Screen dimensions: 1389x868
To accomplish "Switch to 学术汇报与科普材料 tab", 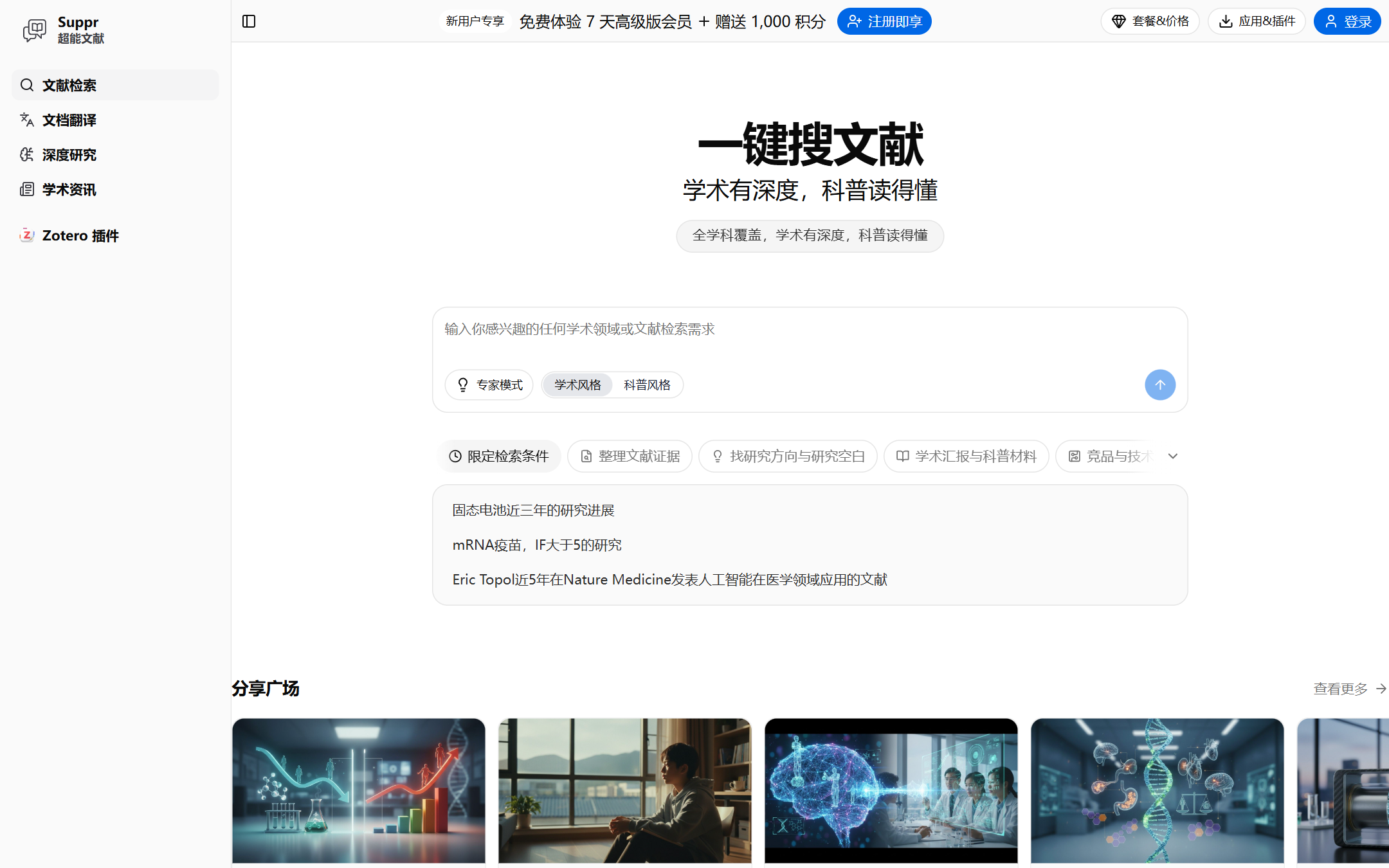I will [x=967, y=456].
